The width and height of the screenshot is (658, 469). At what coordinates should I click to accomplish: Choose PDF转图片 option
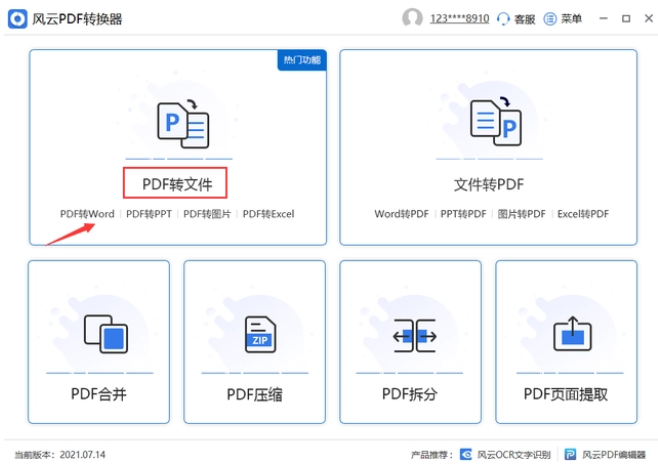[x=207, y=214]
